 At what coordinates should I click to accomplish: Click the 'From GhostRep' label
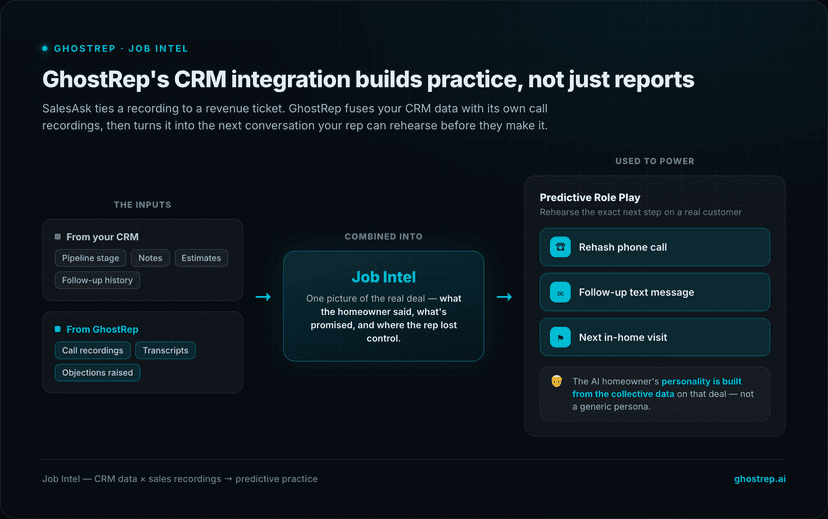[x=102, y=329]
